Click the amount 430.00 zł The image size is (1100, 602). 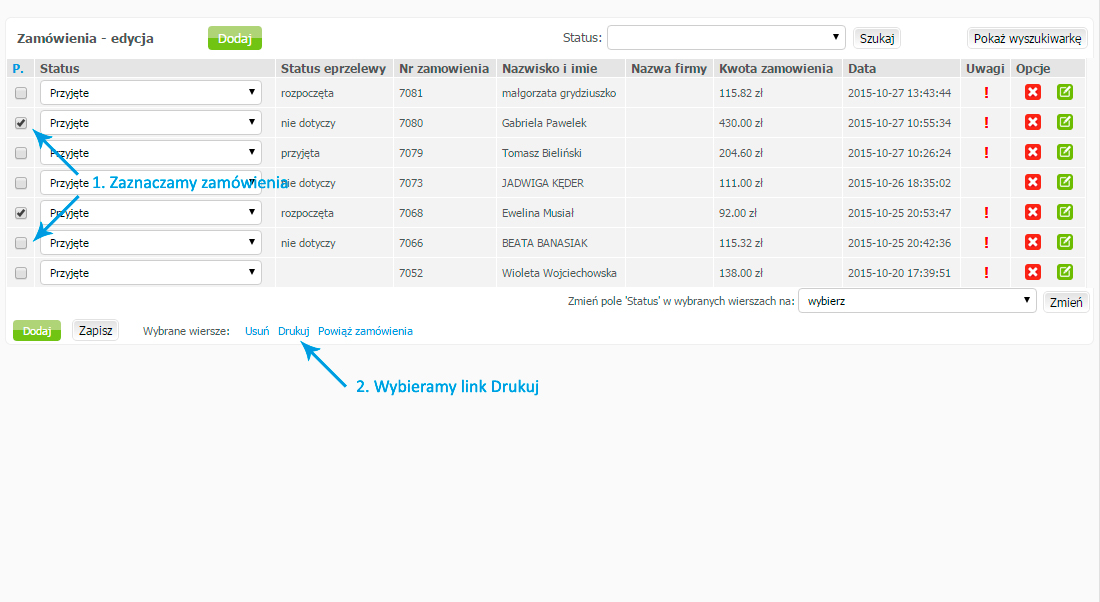tap(740, 123)
